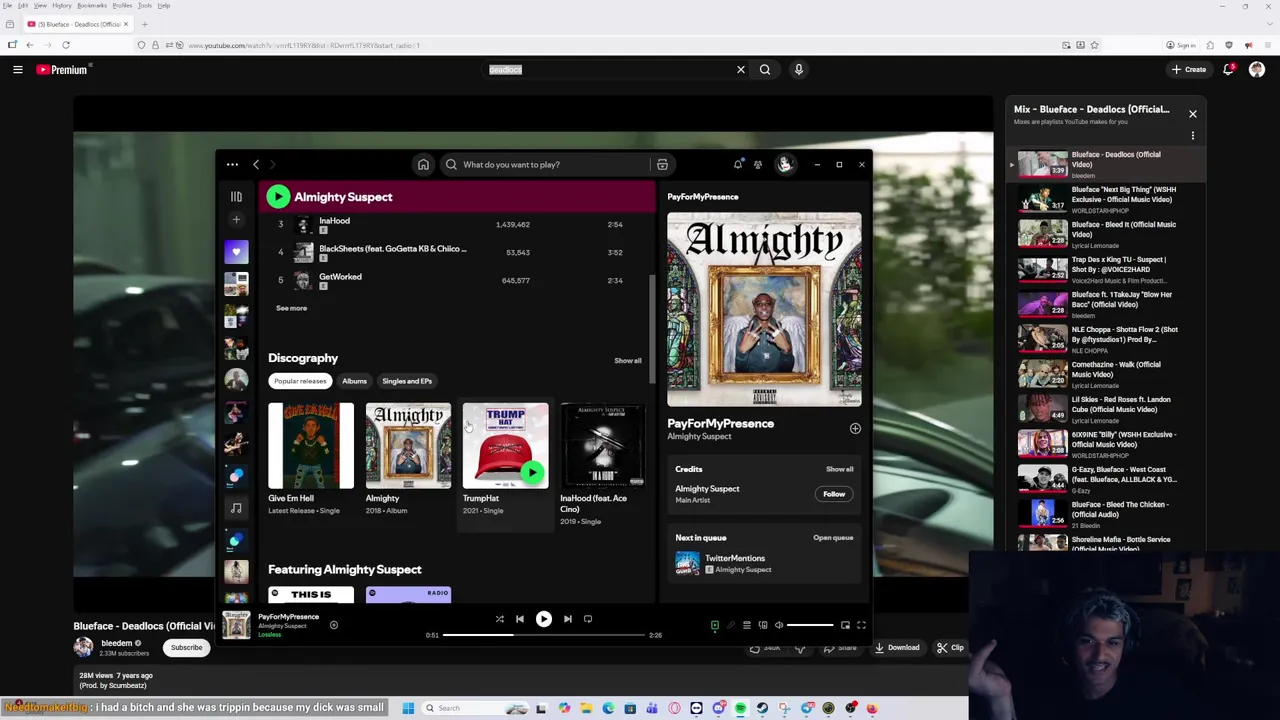Image resolution: width=1280 pixels, height=720 pixels.
Task: Reload the browser page
Action: [x=66, y=45]
